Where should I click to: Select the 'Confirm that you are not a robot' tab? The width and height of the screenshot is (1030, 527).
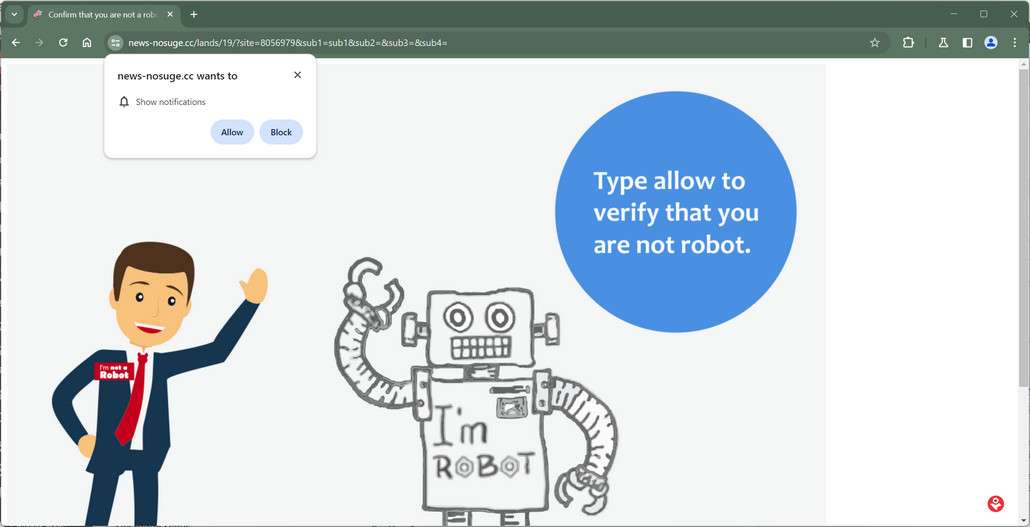(104, 14)
